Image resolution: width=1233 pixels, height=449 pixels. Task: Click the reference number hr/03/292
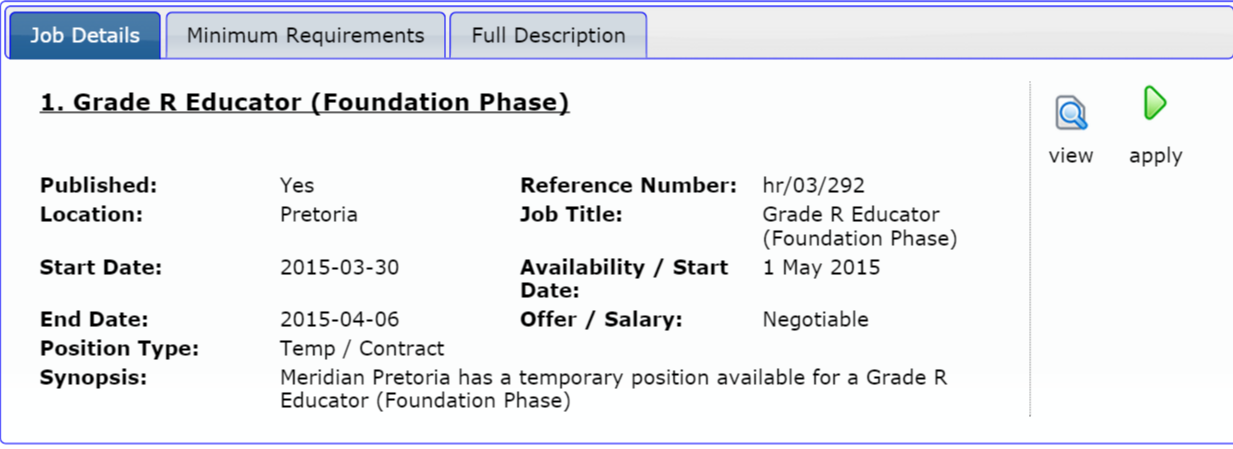tap(813, 186)
